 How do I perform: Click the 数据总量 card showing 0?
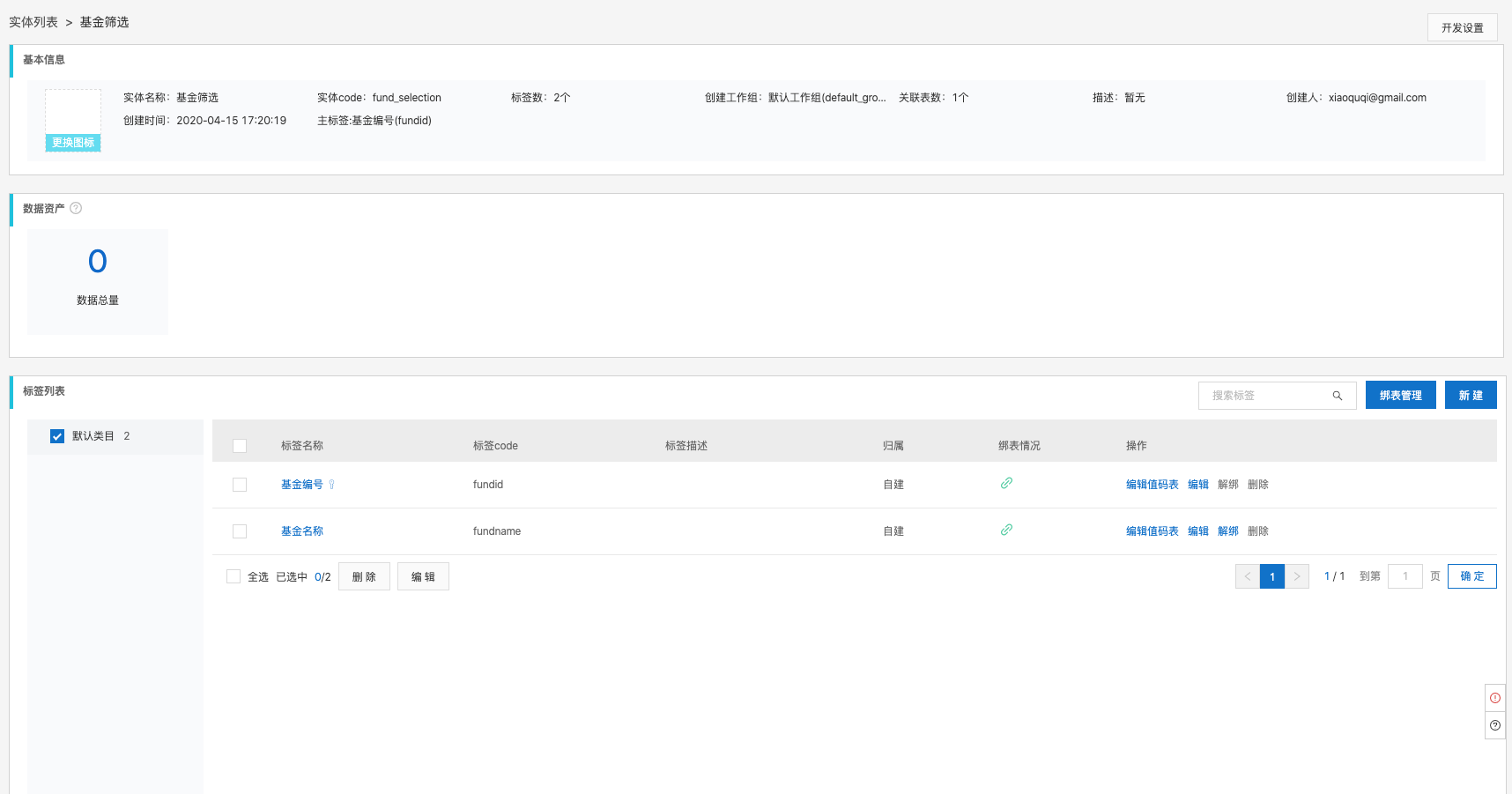[x=98, y=282]
